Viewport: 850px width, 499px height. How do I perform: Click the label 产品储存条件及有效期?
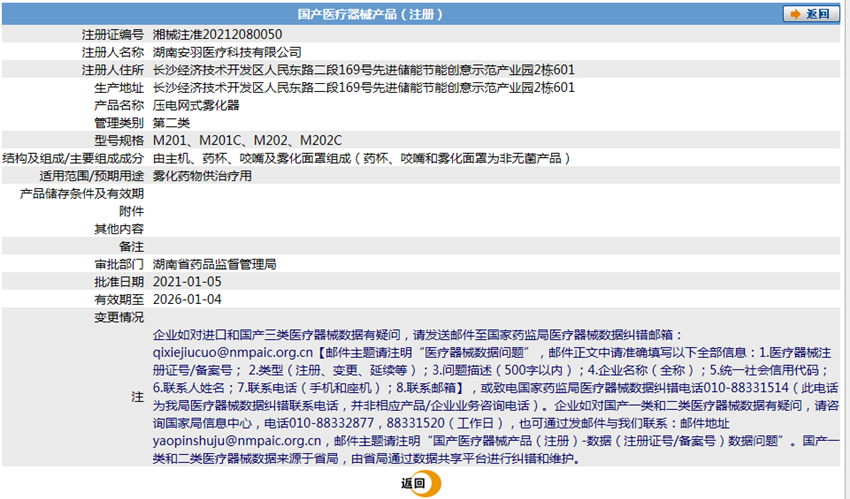coord(82,193)
